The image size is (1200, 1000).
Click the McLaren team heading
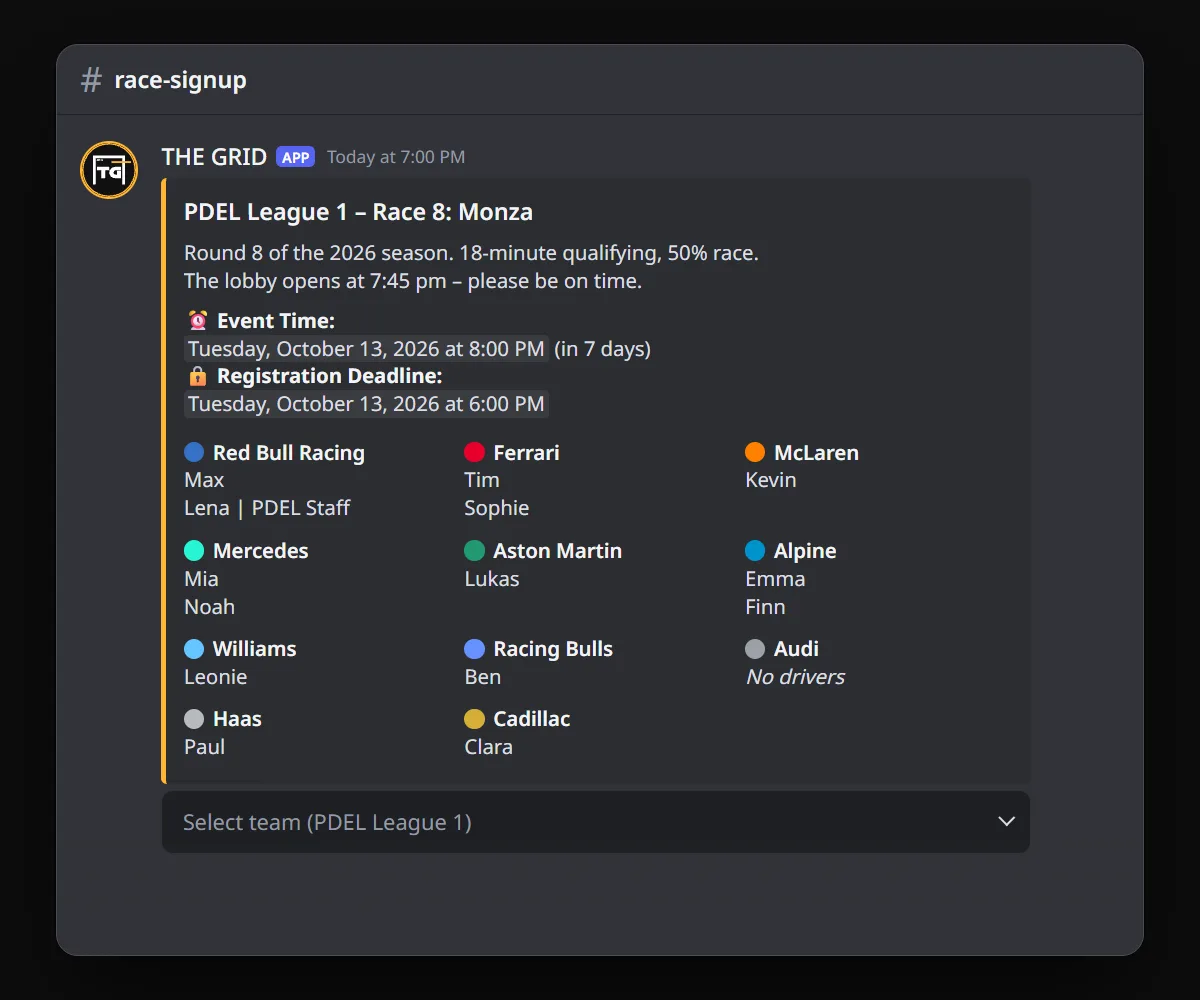pyautogui.click(x=816, y=452)
